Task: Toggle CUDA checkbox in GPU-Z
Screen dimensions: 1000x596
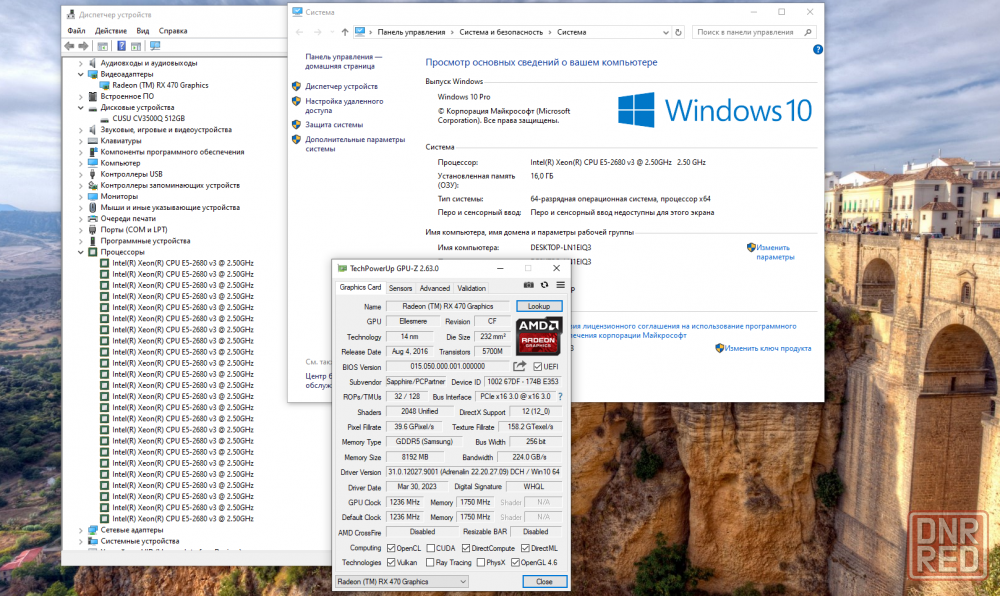Action: tap(431, 548)
